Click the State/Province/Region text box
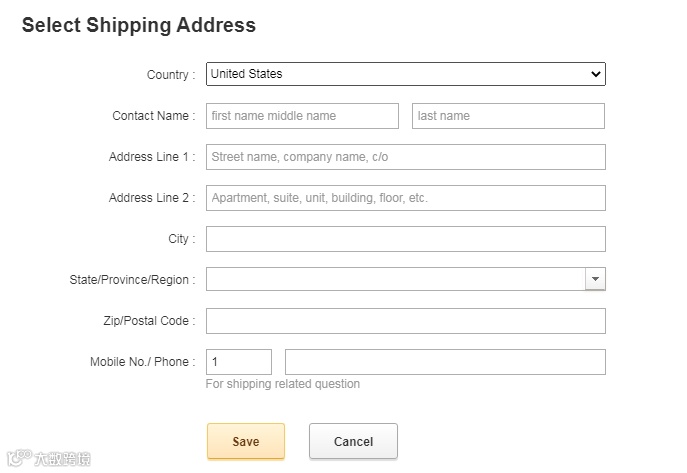Viewport: 687px width, 473px height. 395,279
